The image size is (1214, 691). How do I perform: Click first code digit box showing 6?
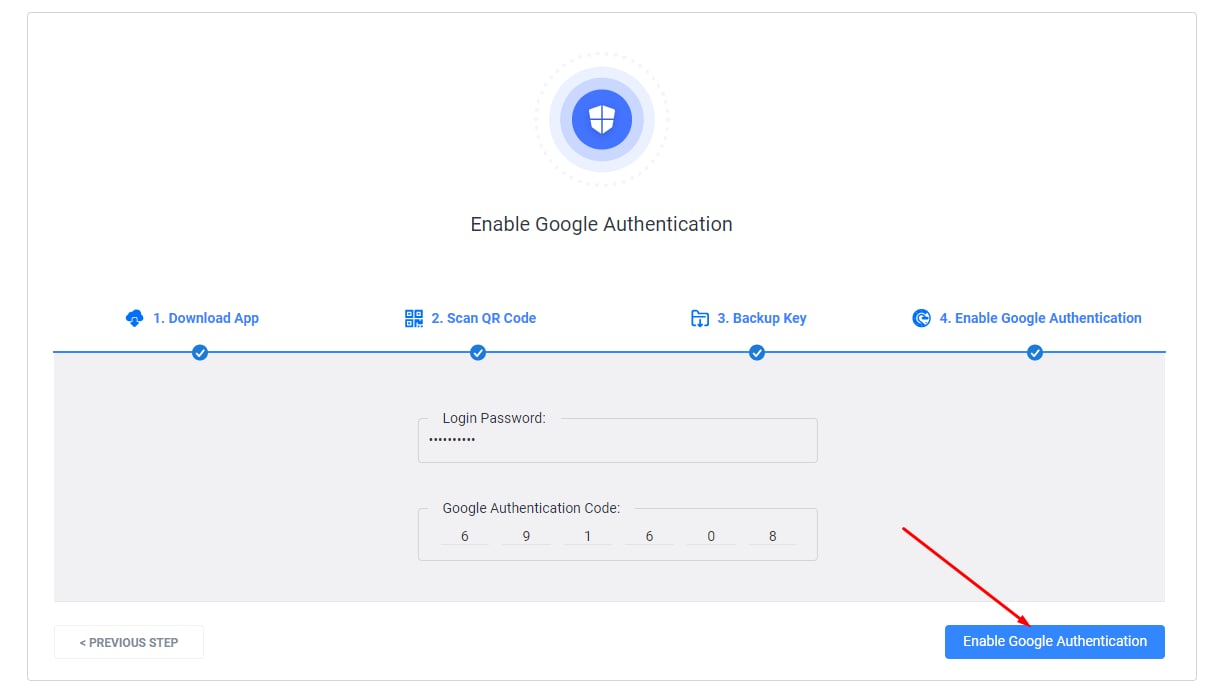click(x=465, y=536)
